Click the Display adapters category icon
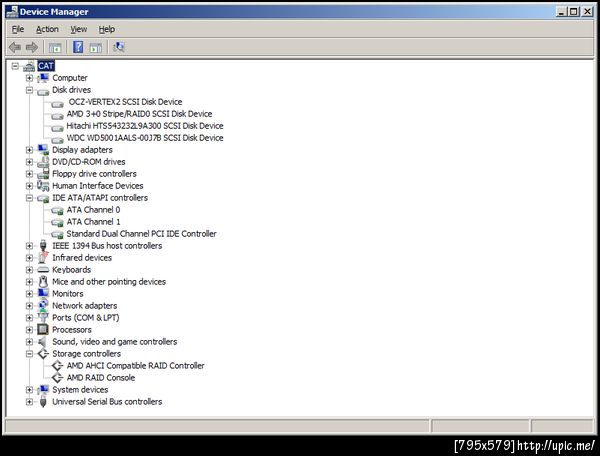This screenshot has width=600, height=456. click(x=43, y=150)
